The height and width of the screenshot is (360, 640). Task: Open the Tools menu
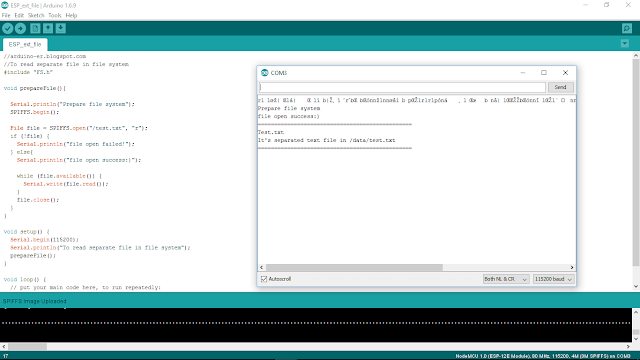tap(55, 16)
